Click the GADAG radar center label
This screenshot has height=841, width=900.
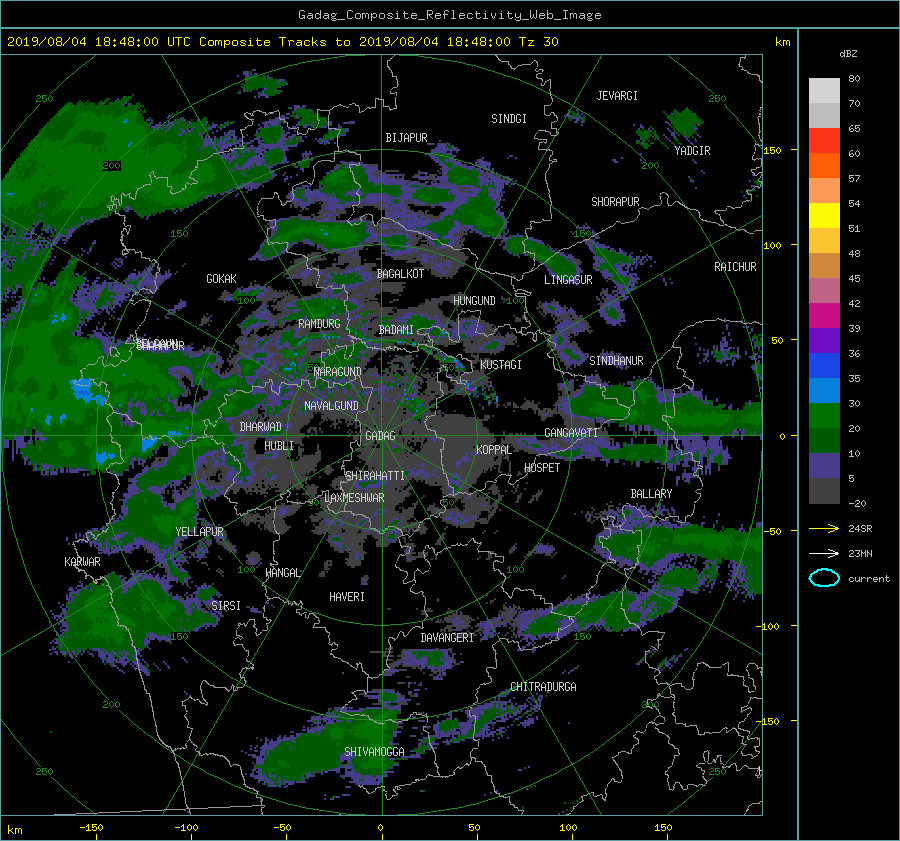pyautogui.click(x=380, y=436)
